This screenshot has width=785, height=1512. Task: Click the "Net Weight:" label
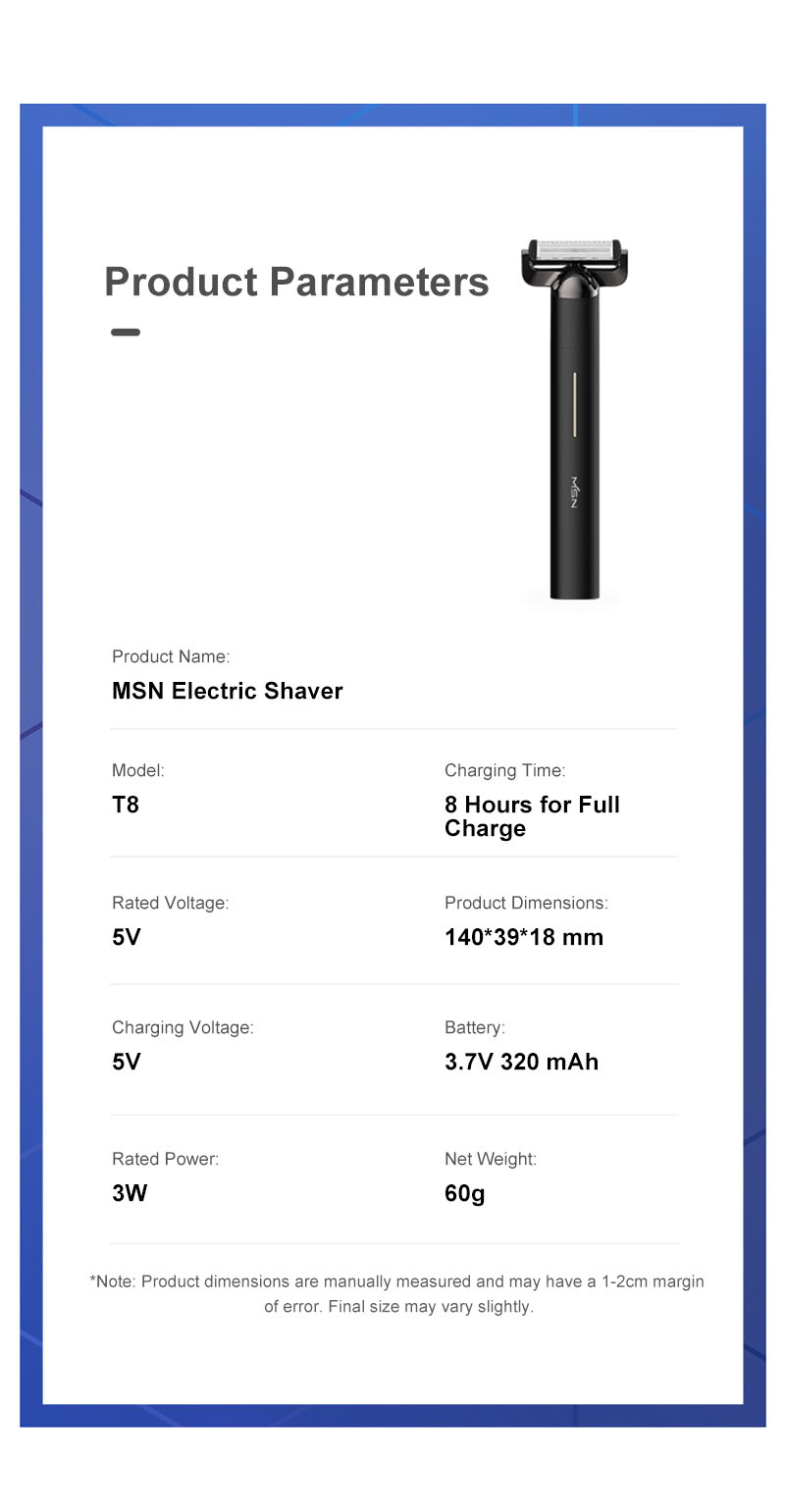click(491, 1159)
